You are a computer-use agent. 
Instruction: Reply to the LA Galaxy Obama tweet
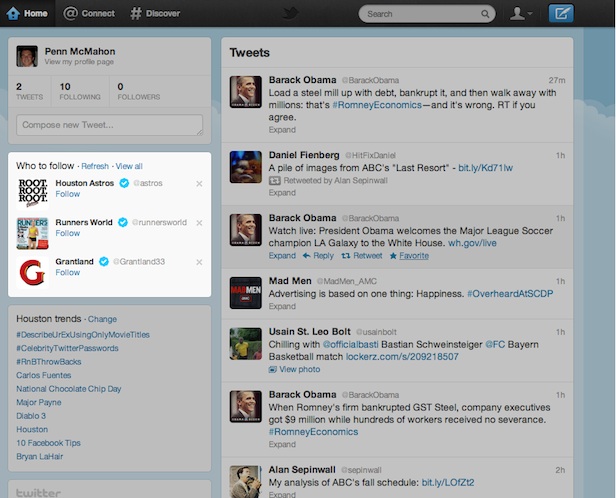pos(318,256)
